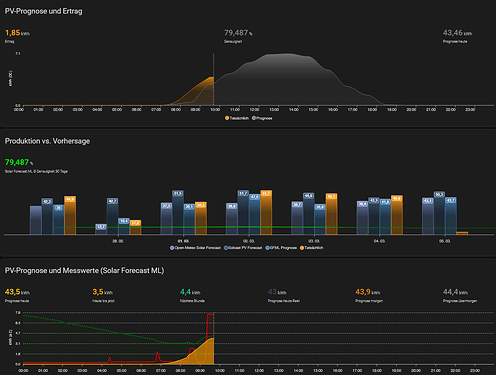The height and width of the screenshot is (375, 496).
Task: Click the 05.03. date label on bar chart
Action: coord(445,241)
